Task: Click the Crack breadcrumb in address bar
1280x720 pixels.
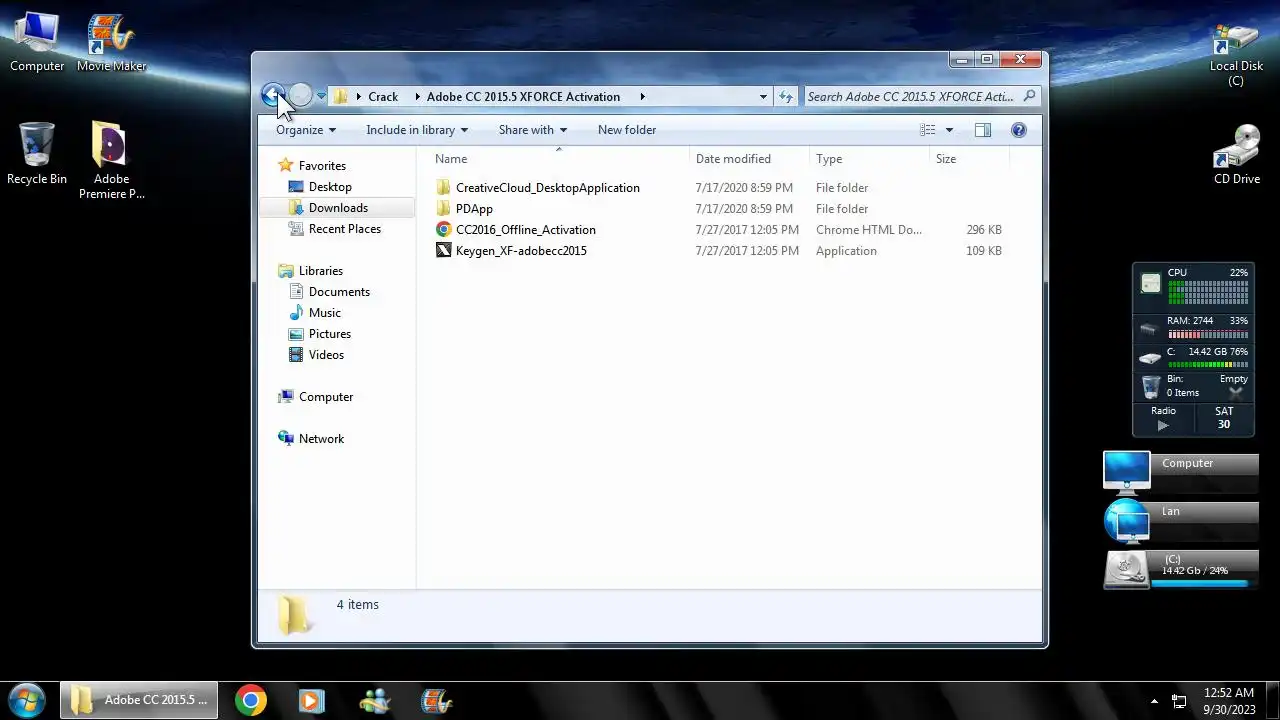Action: [x=382, y=97]
